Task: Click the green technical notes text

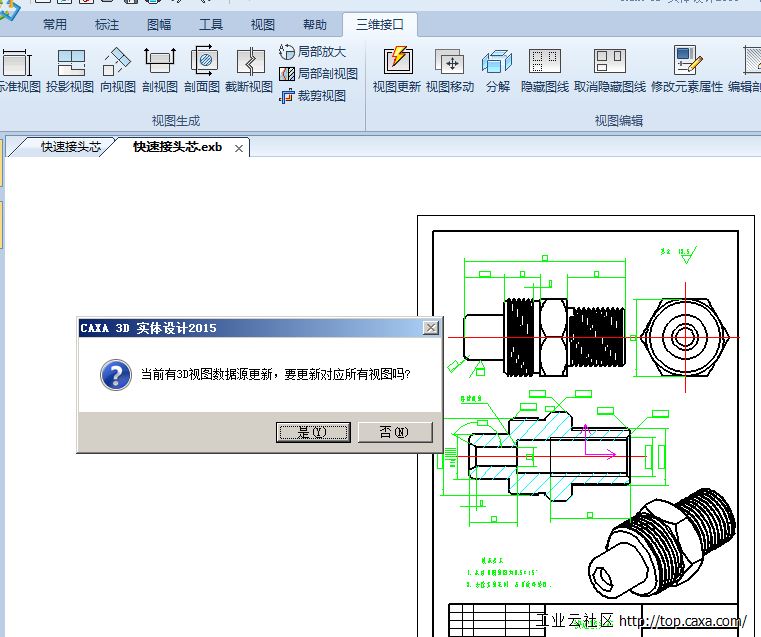Action: 509,574
